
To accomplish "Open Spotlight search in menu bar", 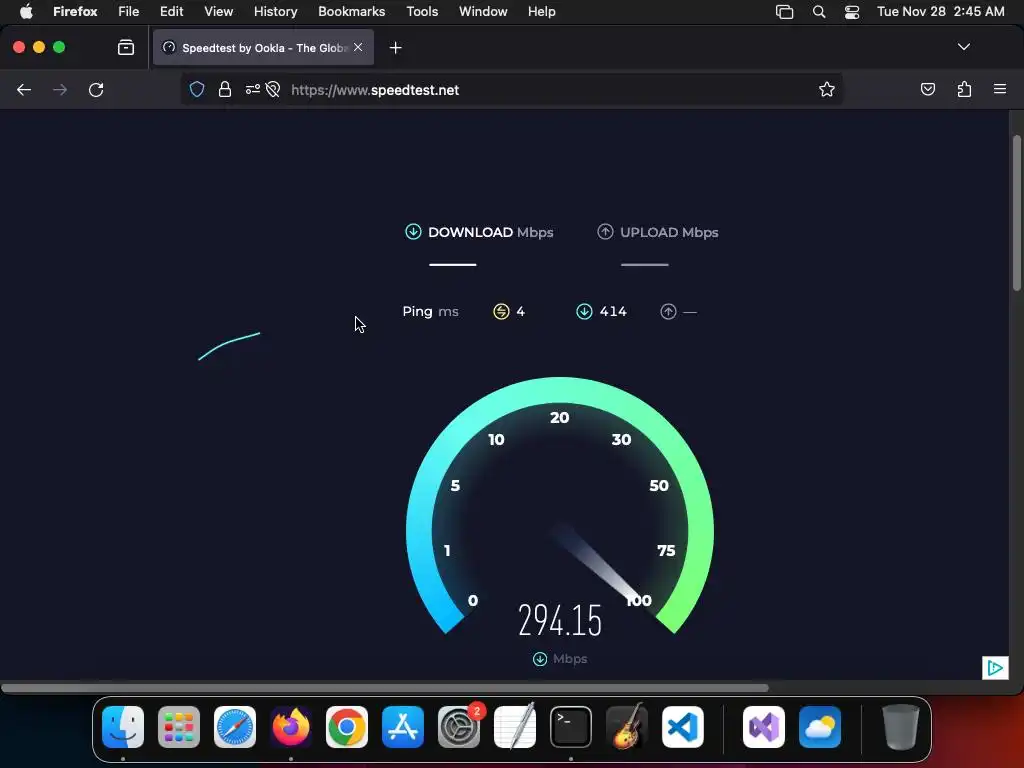I will point(819,12).
